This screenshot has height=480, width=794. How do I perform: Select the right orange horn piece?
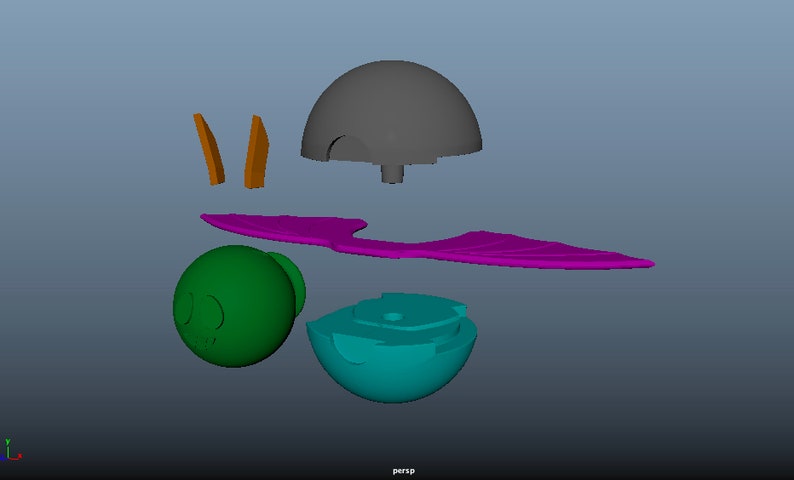tap(257, 152)
